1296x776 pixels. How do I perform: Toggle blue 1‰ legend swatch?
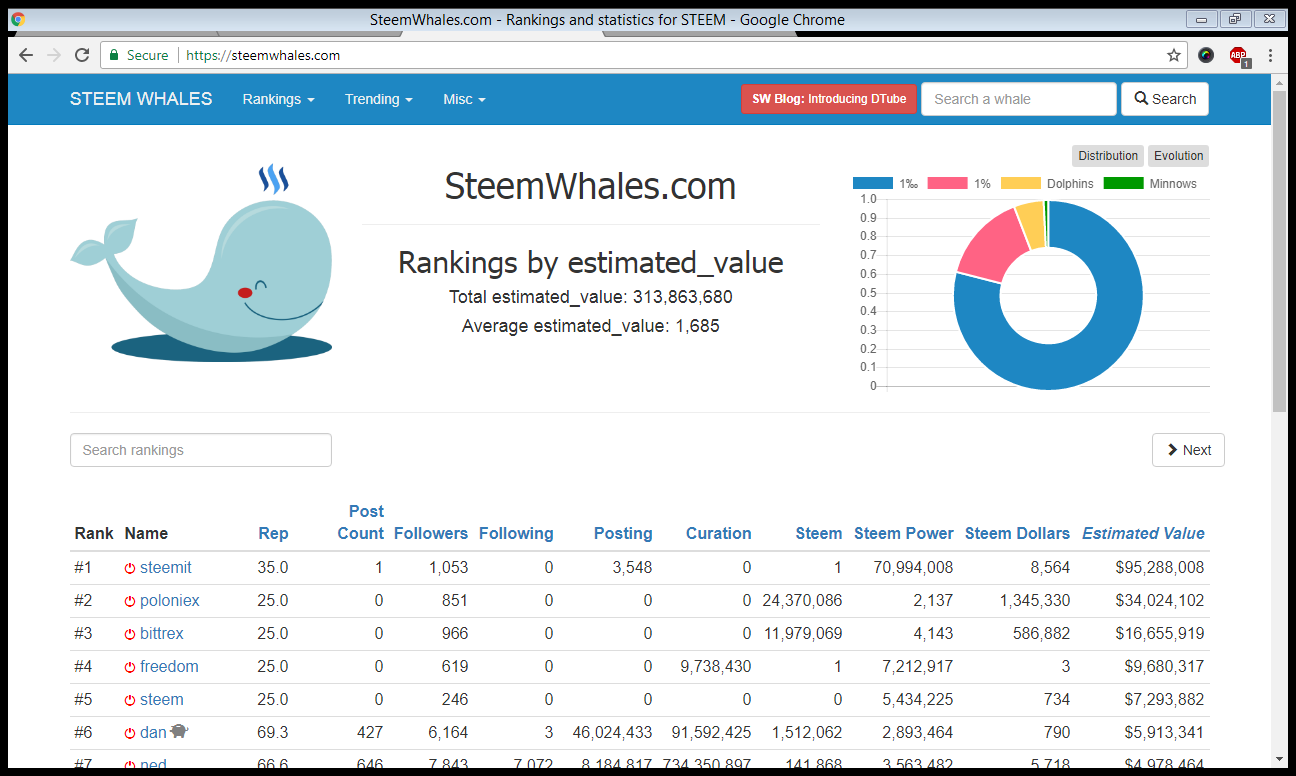tap(872, 183)
